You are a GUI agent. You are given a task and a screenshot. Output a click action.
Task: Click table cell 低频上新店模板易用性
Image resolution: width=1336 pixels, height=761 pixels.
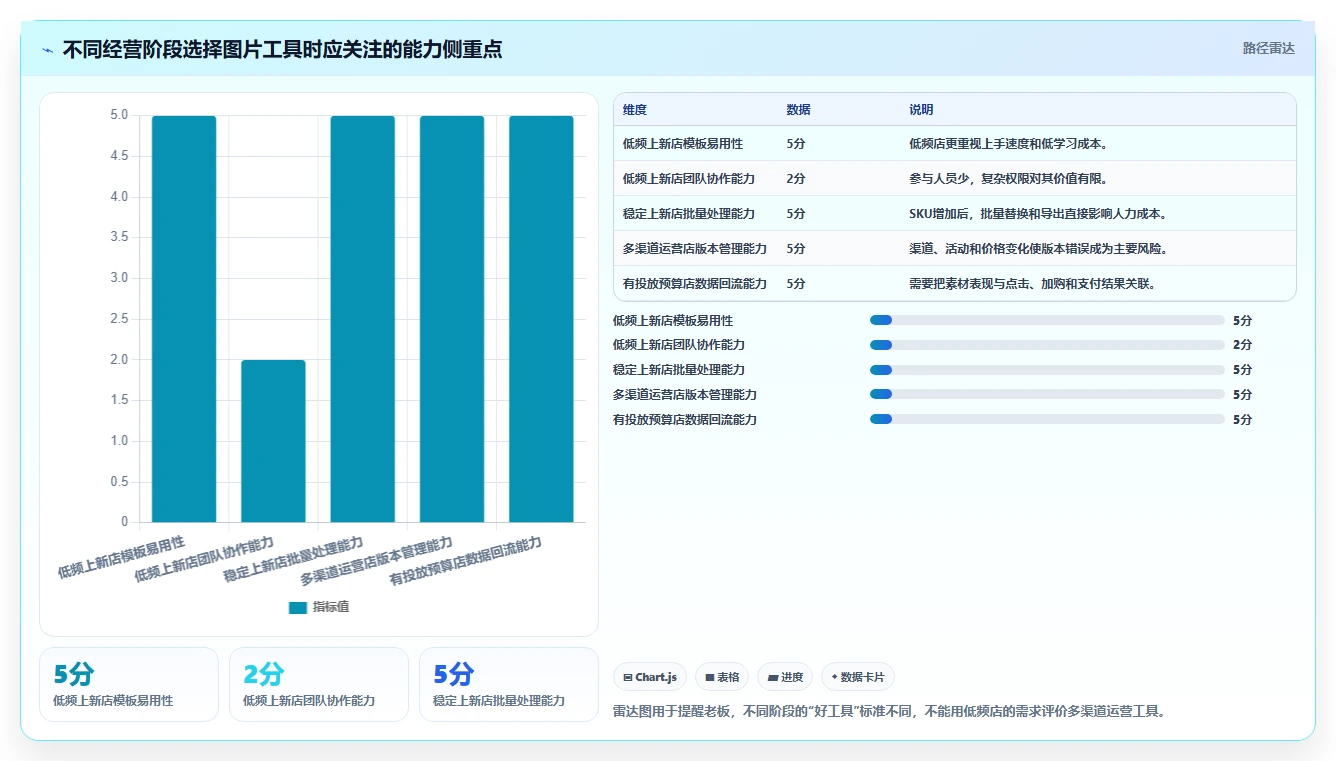(683, 144)
